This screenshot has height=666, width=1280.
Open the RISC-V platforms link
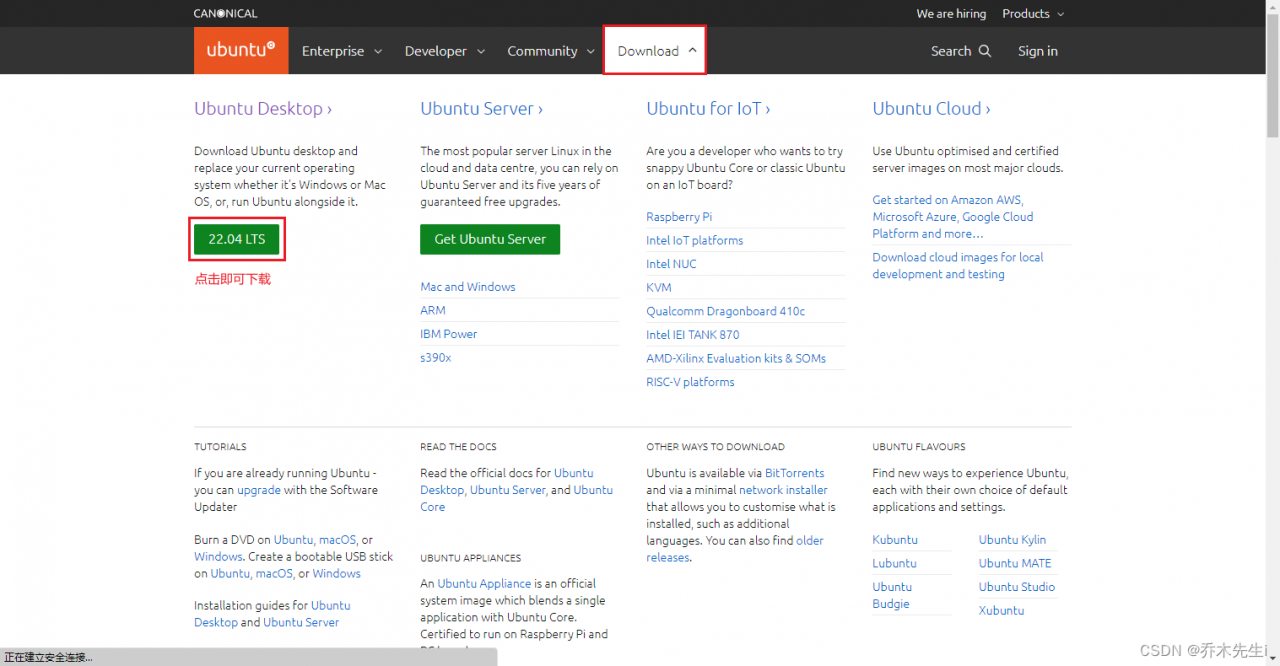690,382
